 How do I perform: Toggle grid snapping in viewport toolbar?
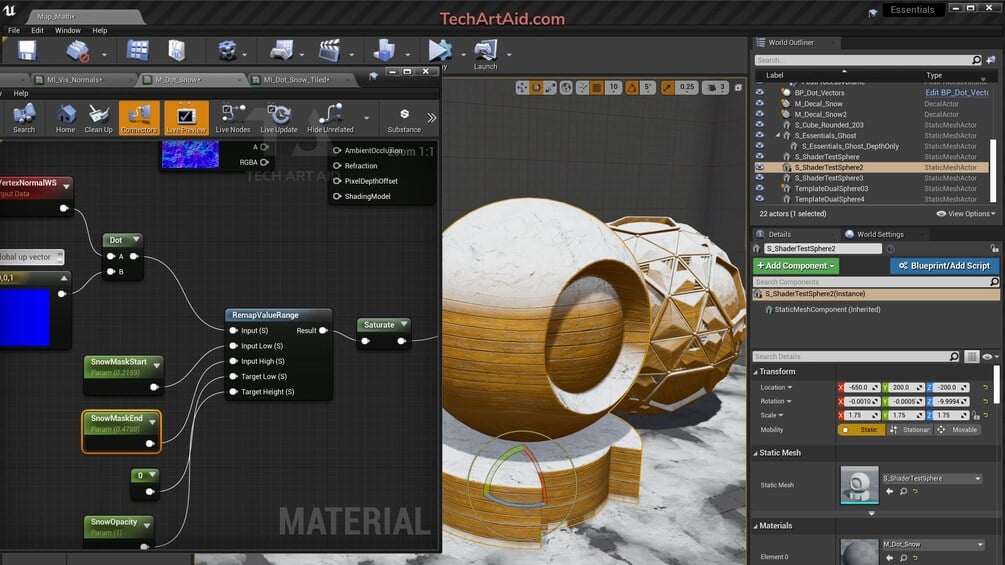tap(597, 87)
